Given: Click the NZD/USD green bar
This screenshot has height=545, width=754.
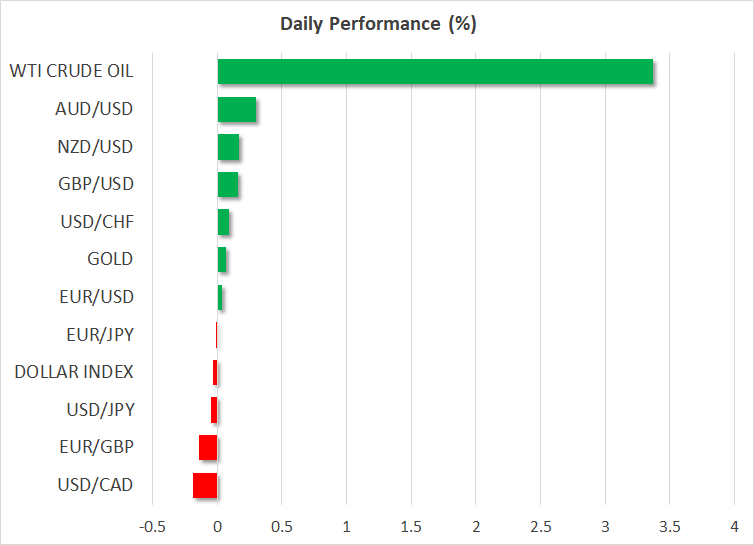Looking at the screenshot, I should pyautogui.click(x=228, y=147).
